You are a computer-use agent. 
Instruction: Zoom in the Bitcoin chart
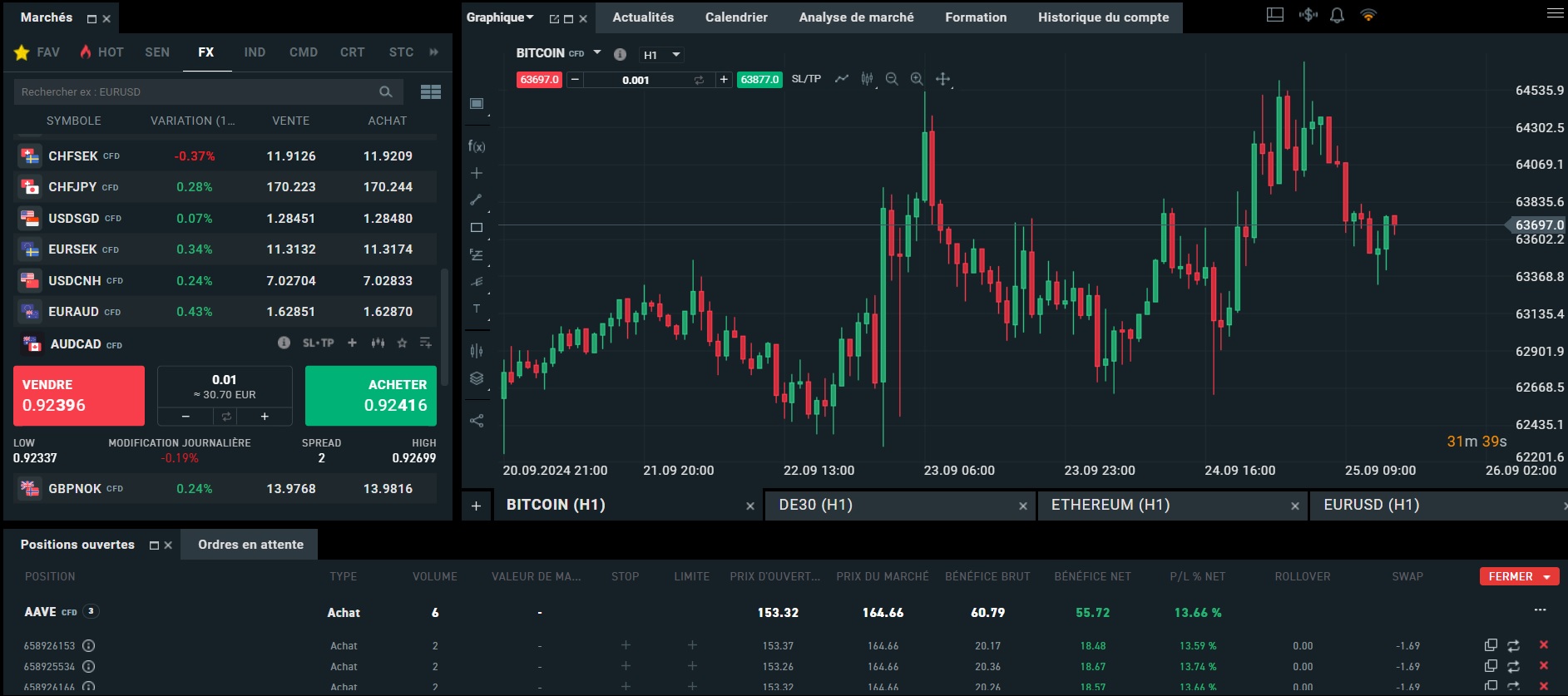tap(917, 79)
